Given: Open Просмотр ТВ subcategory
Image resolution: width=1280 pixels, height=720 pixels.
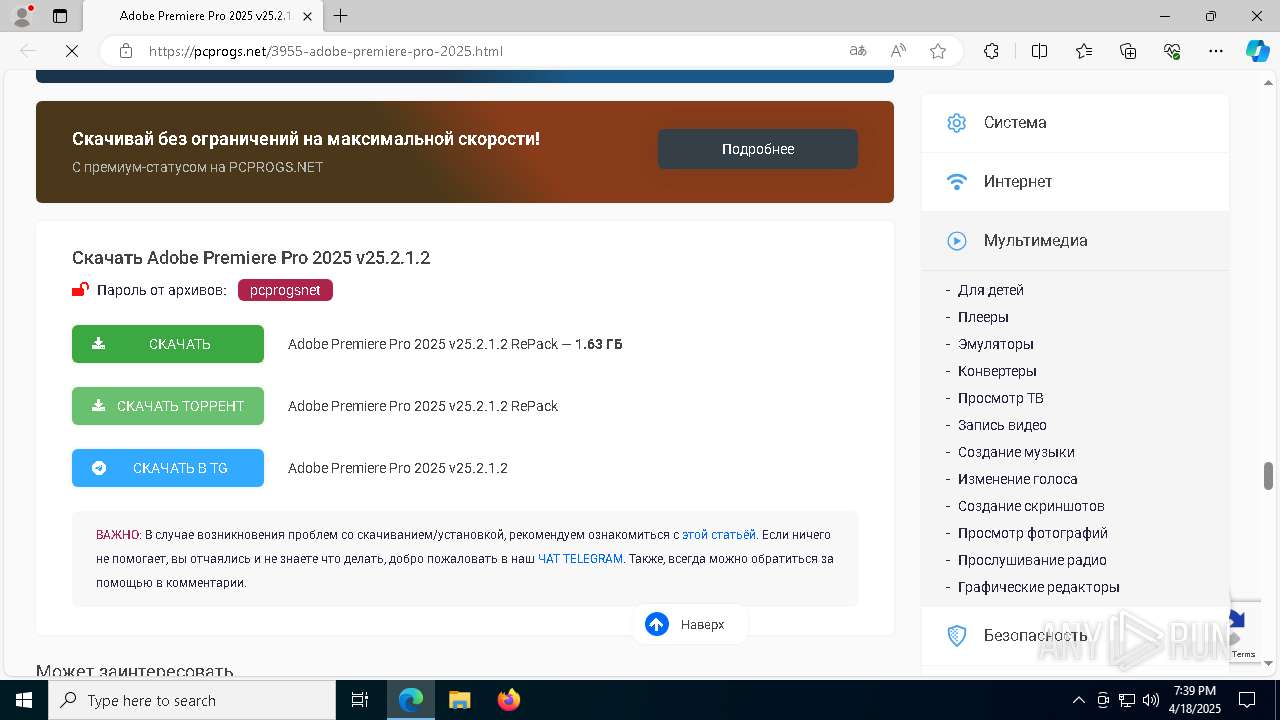Looking at the screenshot, I should [x=1000, y=398].
